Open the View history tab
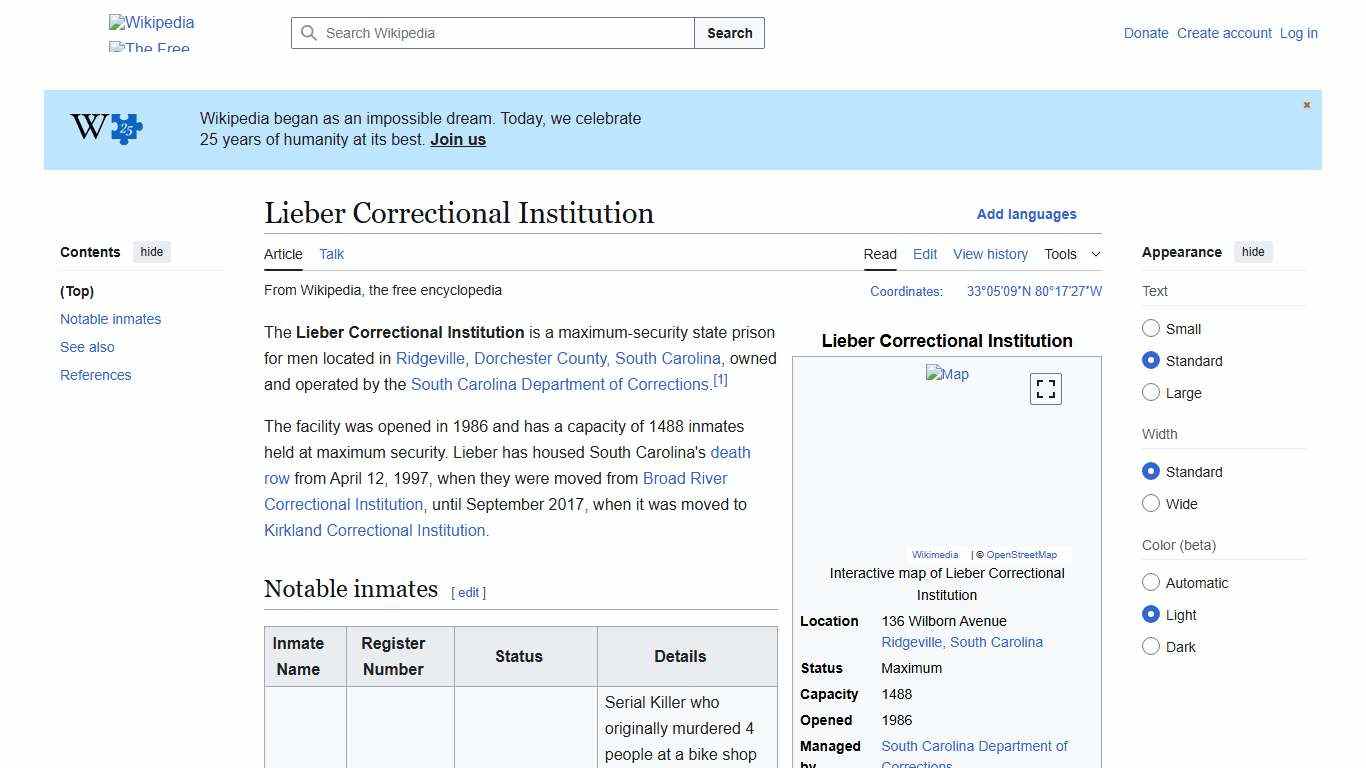The image size is (1366, 768). pyautogui.click(x=990, y=254)
